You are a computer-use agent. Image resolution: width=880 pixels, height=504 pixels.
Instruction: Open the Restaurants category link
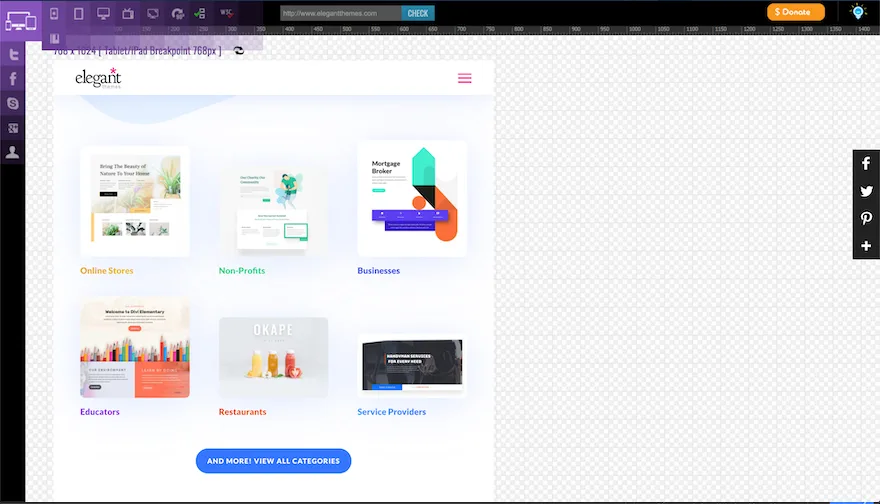242,411
